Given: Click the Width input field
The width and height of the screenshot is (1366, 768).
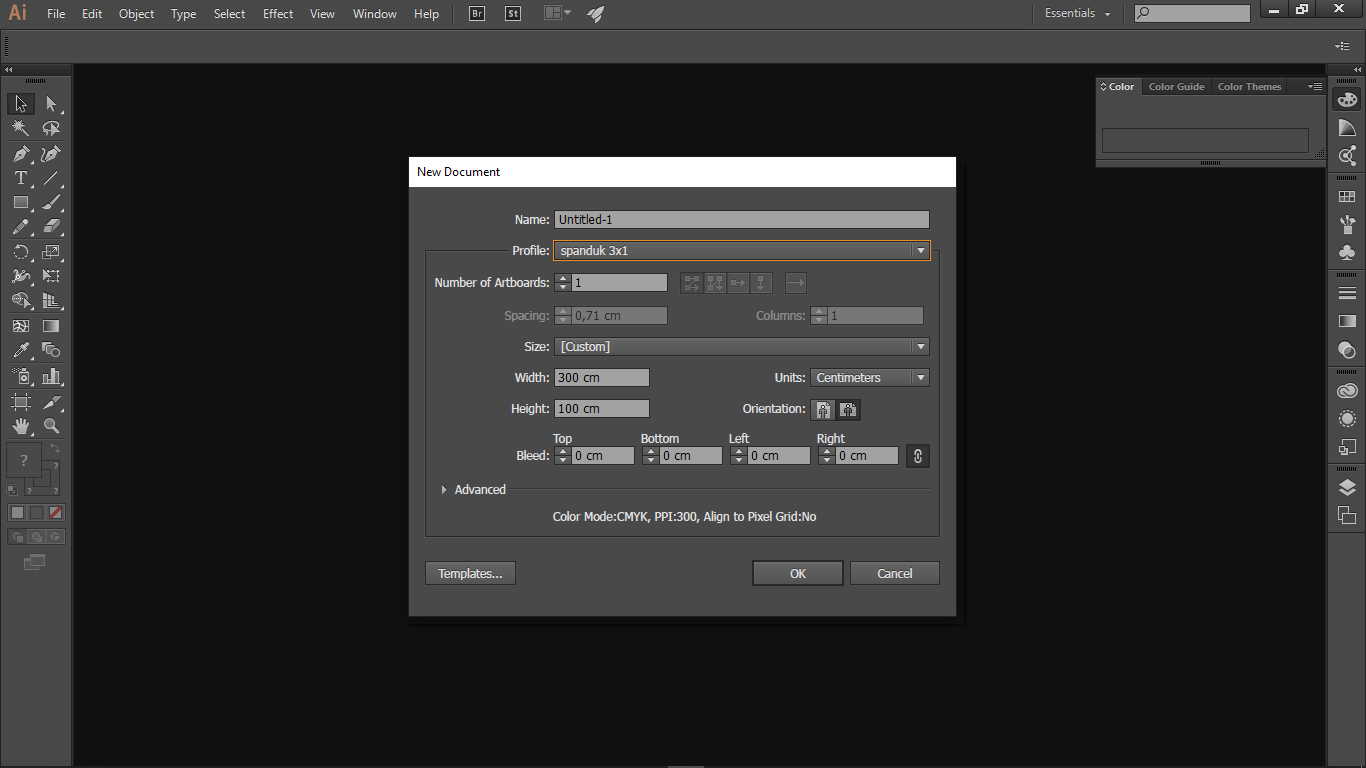Looking at the screenshot, I should [602, 378].
